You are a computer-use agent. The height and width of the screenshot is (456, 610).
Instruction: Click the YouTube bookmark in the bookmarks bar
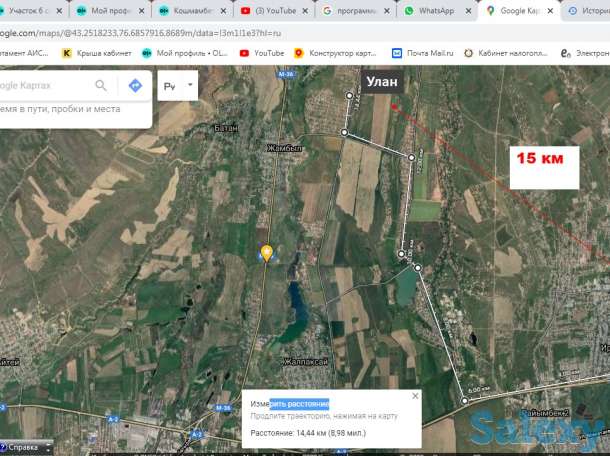pyautogui.click(x=262, y=53)
